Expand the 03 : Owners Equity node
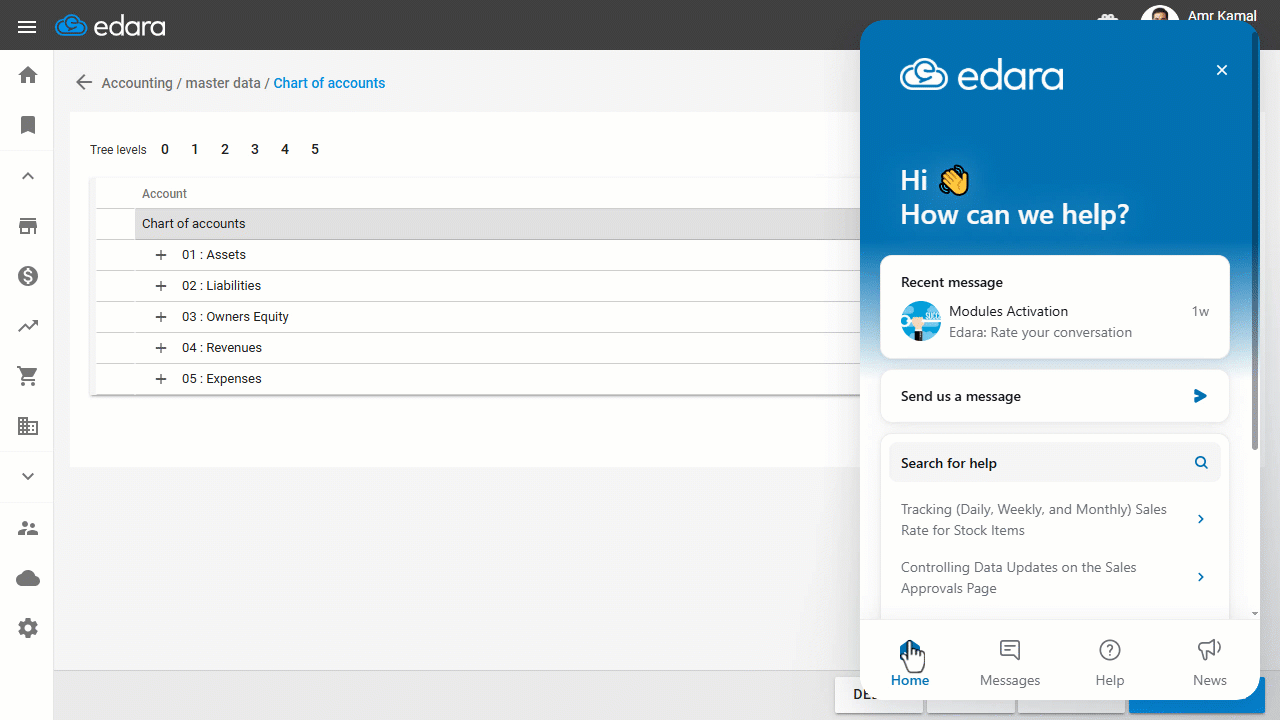The height and width of the screenshot is (720, 1280). pos(161,317)
